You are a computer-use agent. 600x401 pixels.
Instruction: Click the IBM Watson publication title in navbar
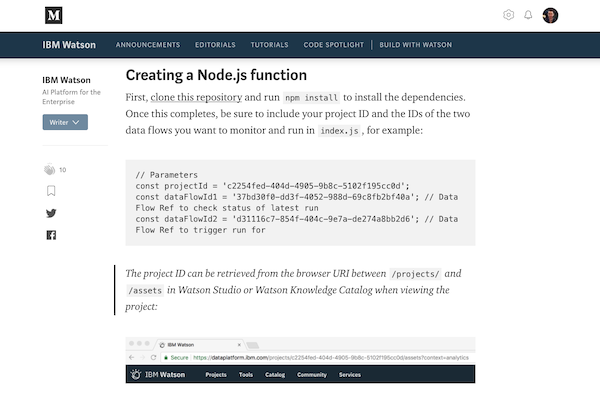[67, 45]
